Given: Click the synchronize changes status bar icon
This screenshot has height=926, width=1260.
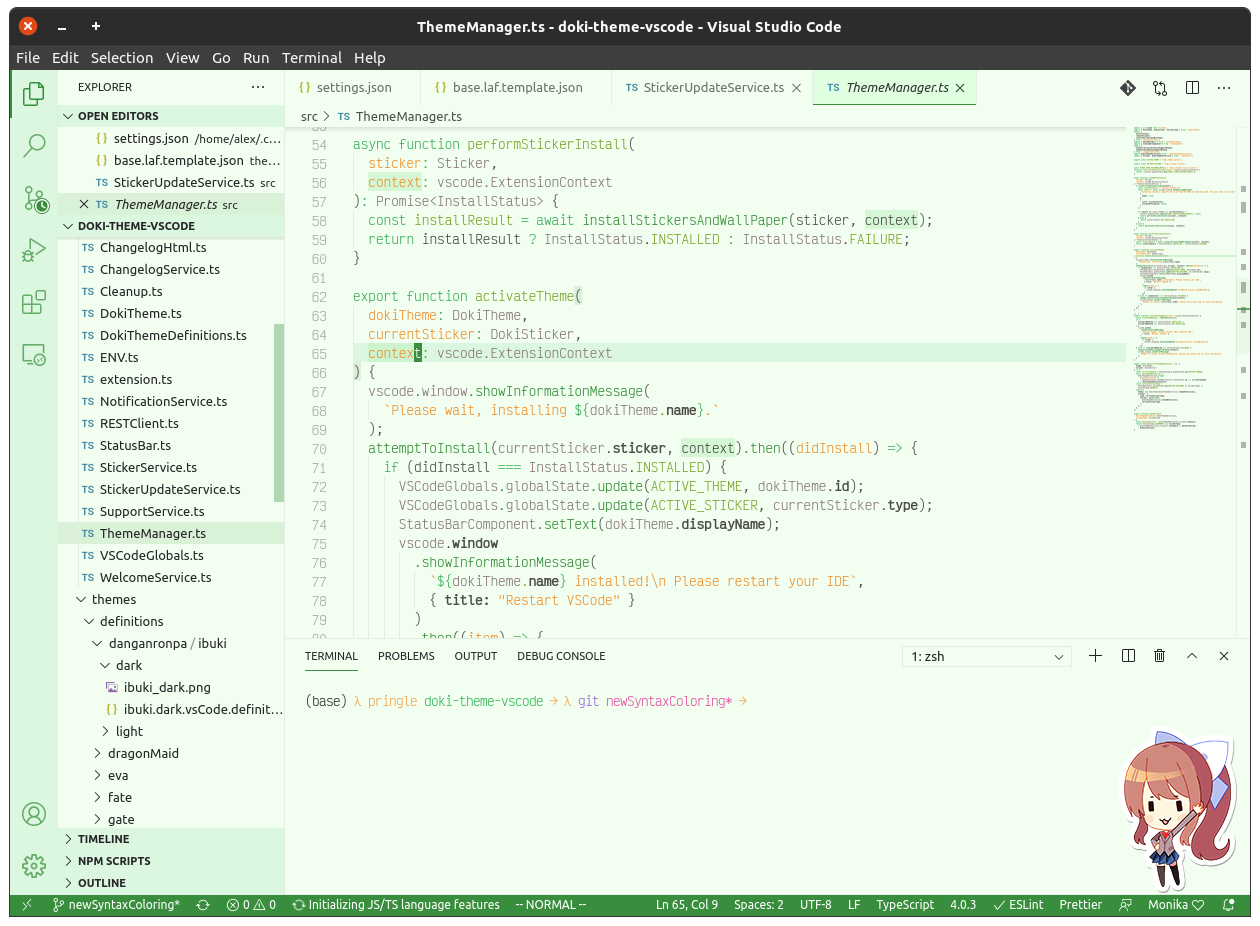Looking at the screenshot, I should 203,905.
